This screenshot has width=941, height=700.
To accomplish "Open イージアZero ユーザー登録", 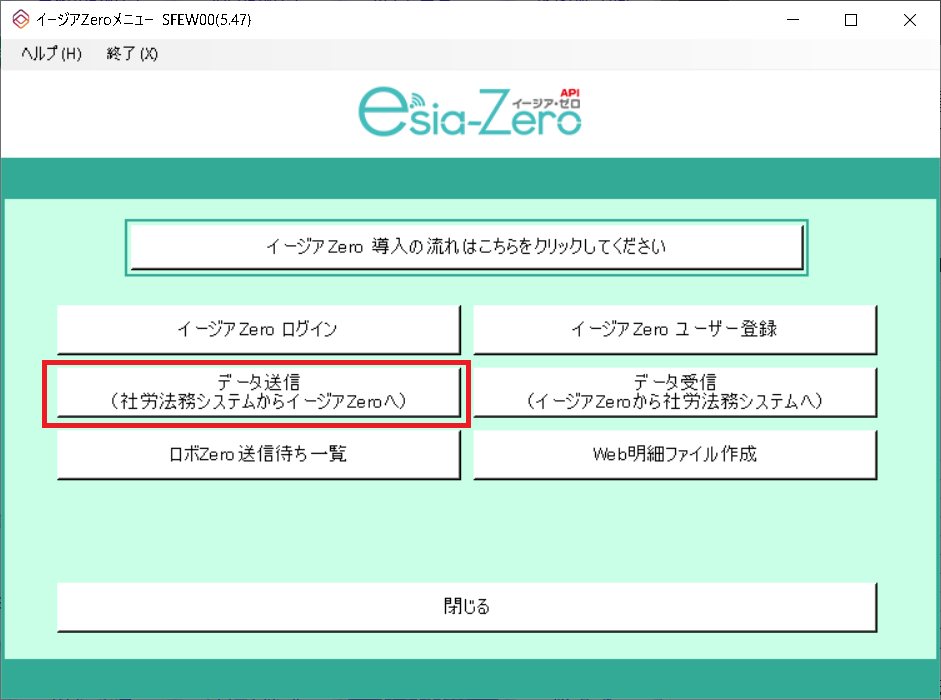I will pyautogui.click(x=675, y=329).
